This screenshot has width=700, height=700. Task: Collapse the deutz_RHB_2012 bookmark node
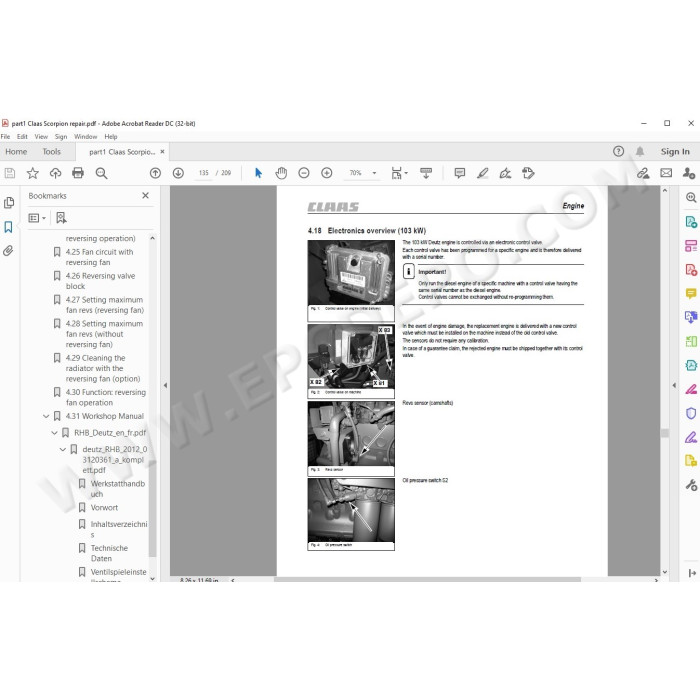click(x=63, y=449)
